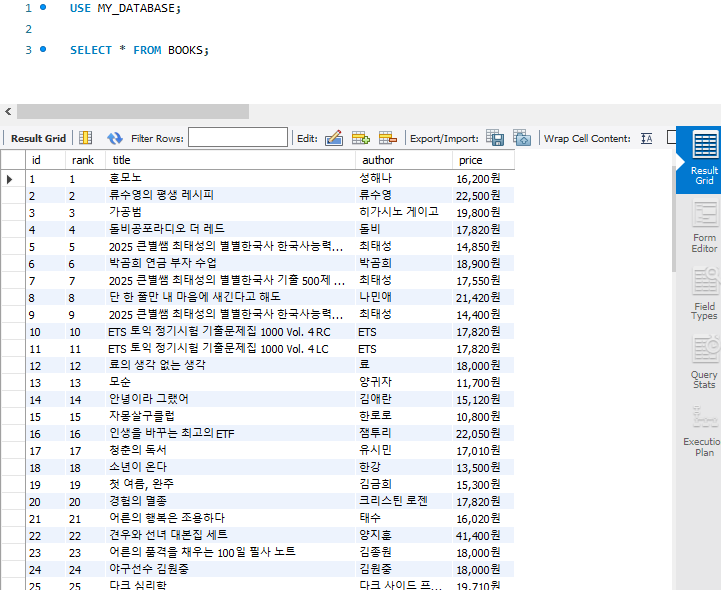Select author cell '크리스틴 로젠'
The width and height of the screenshot is (721, 590).
pos(404,502)
